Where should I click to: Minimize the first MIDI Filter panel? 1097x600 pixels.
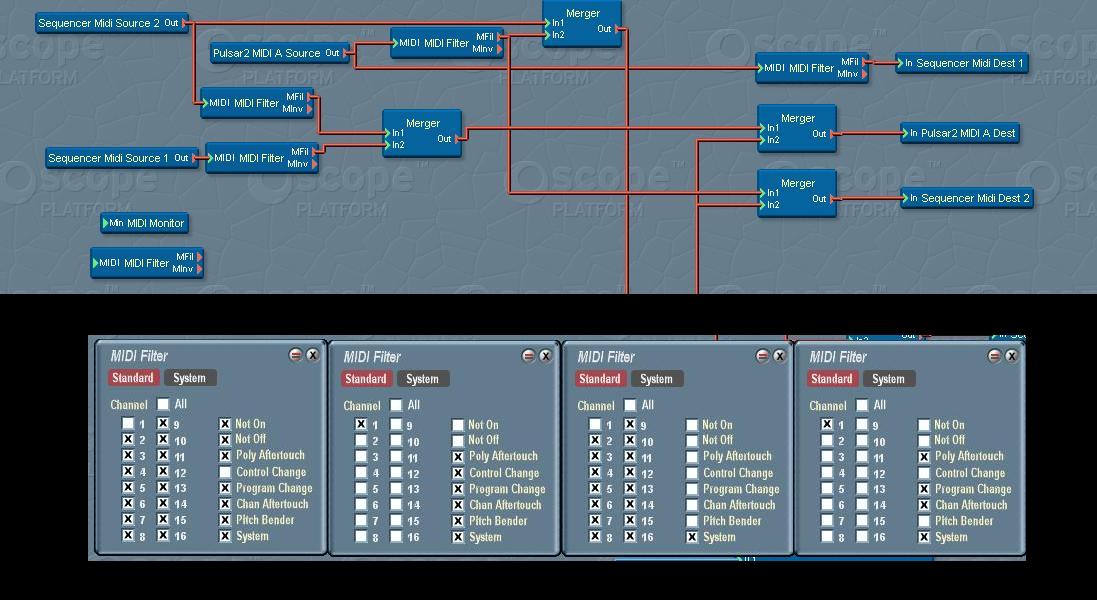295,355
